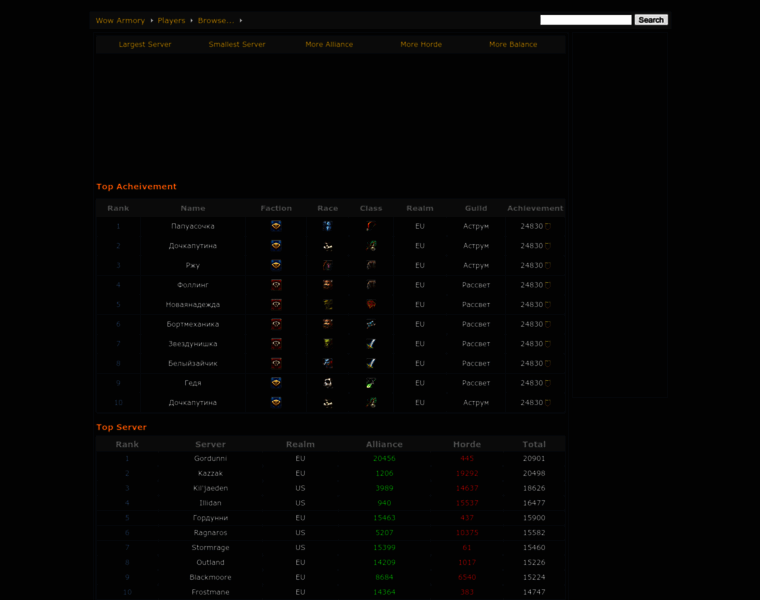The width and height of the screenshot is (760, 600).
Task: Click class icon in rank 10 Дочкапутина row
Action: point(371,402)
